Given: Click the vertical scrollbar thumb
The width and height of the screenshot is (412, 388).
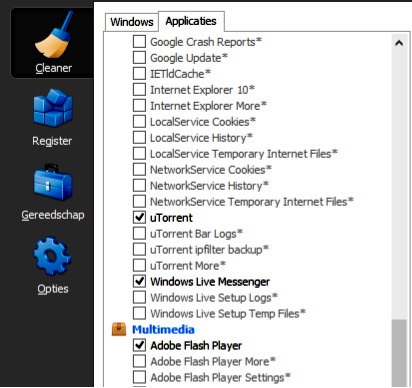Looking at the screenshot, I should click(399, 353).
